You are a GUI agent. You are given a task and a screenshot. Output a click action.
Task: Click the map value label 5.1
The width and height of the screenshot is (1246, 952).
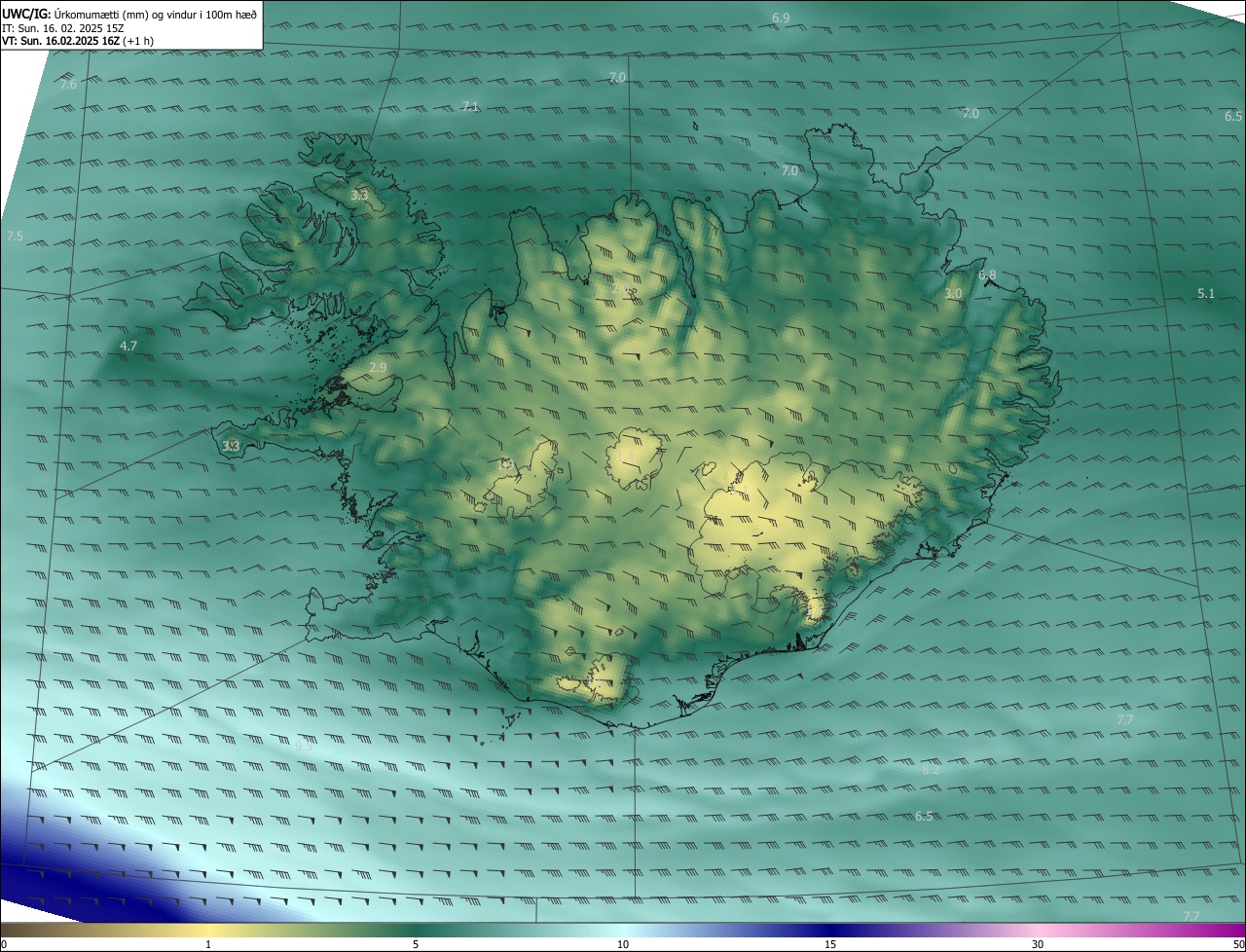1206,293
